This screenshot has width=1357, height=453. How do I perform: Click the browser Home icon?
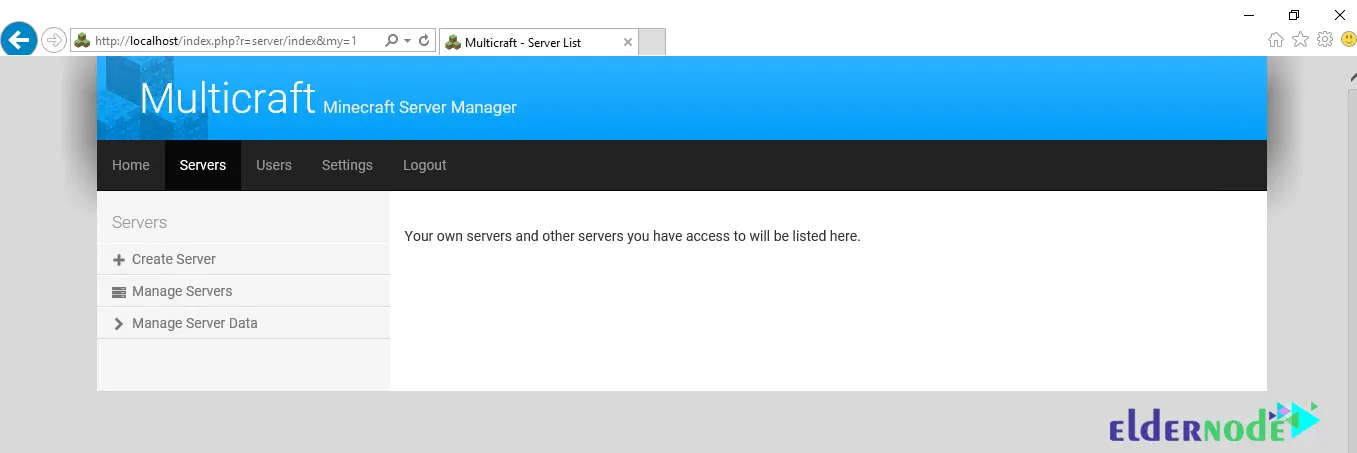pyautogui.click(x=1276, y=40)
